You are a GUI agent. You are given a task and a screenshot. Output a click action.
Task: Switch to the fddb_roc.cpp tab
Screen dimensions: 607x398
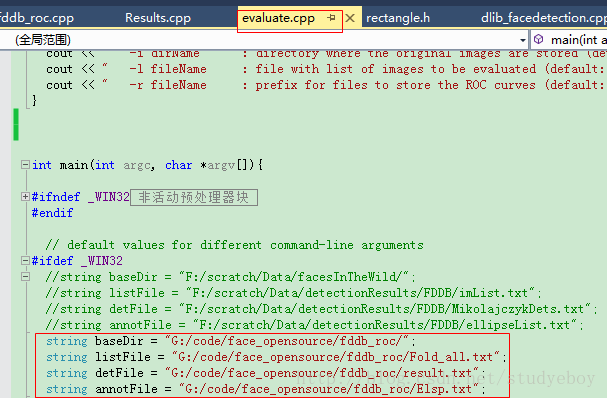(x=37, y=18)
